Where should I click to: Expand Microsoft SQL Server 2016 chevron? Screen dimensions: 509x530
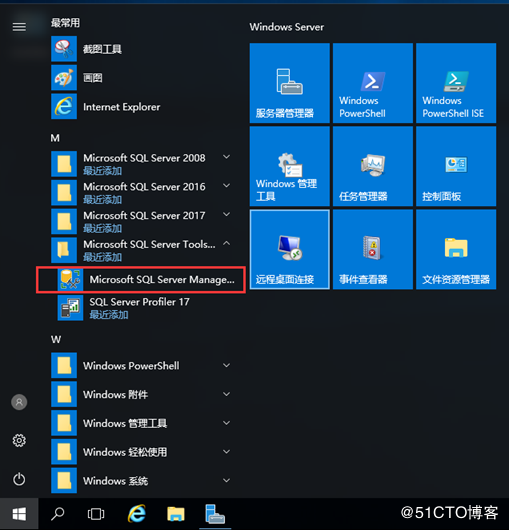coord(226,186)
